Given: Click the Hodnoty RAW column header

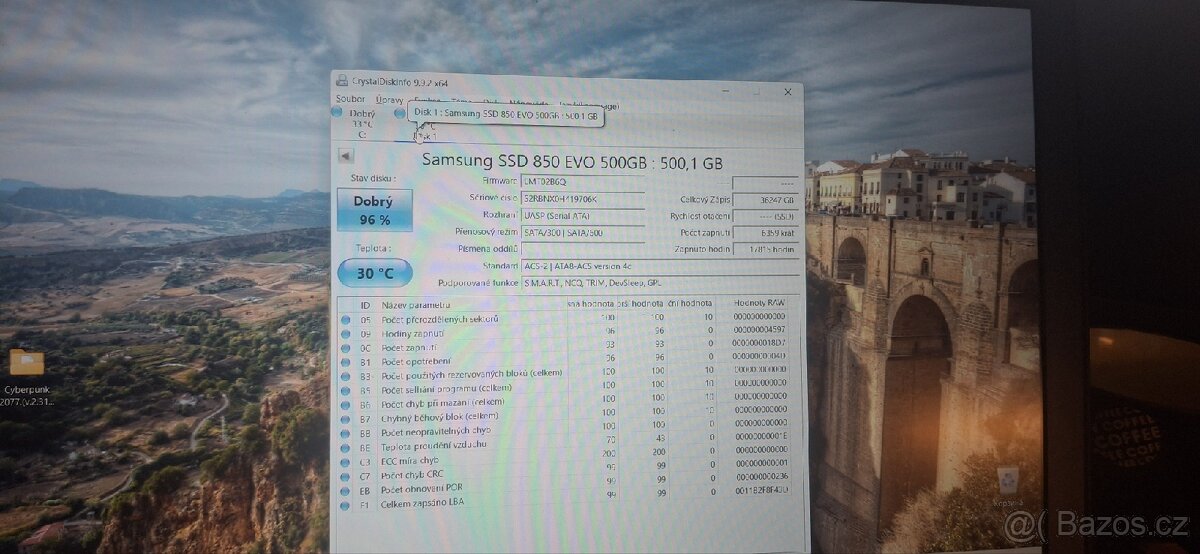Looking at the screenshot, I should click(x=760, y=305).
